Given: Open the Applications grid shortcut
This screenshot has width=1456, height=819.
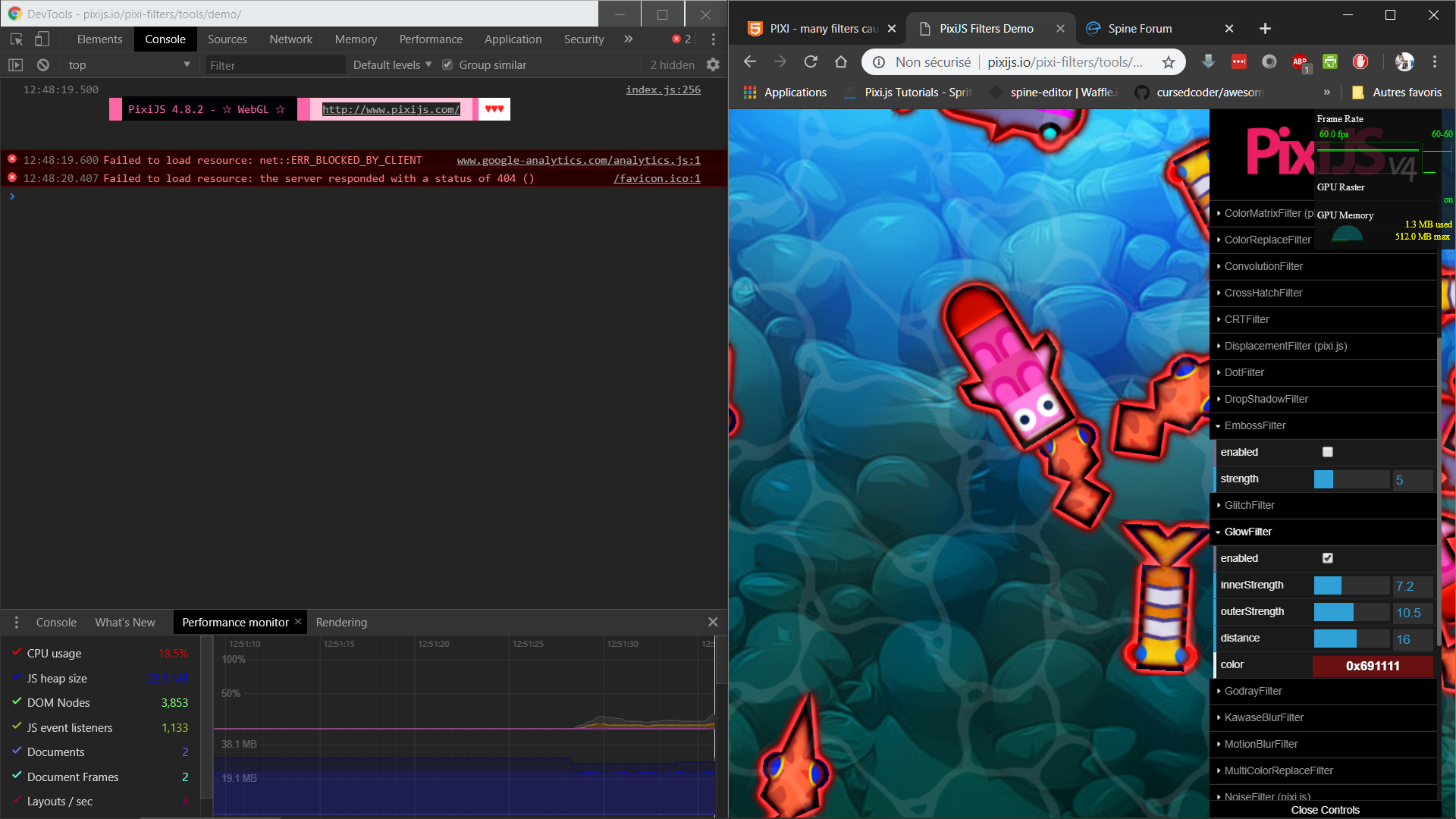Looking at the screenshot, I should (785, 93).
